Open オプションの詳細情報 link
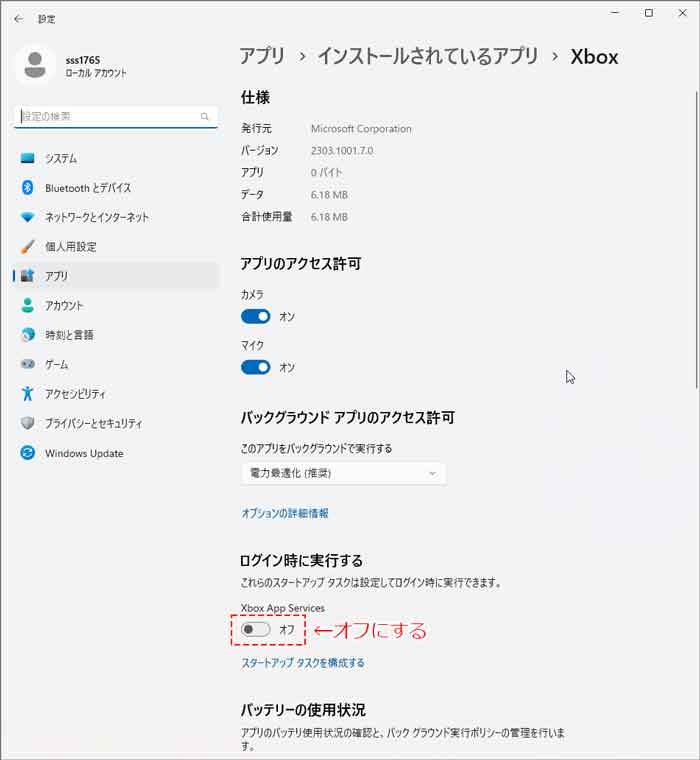Viewport: 700px width, 760px height. pyautogui.click(x=285, y=513)
